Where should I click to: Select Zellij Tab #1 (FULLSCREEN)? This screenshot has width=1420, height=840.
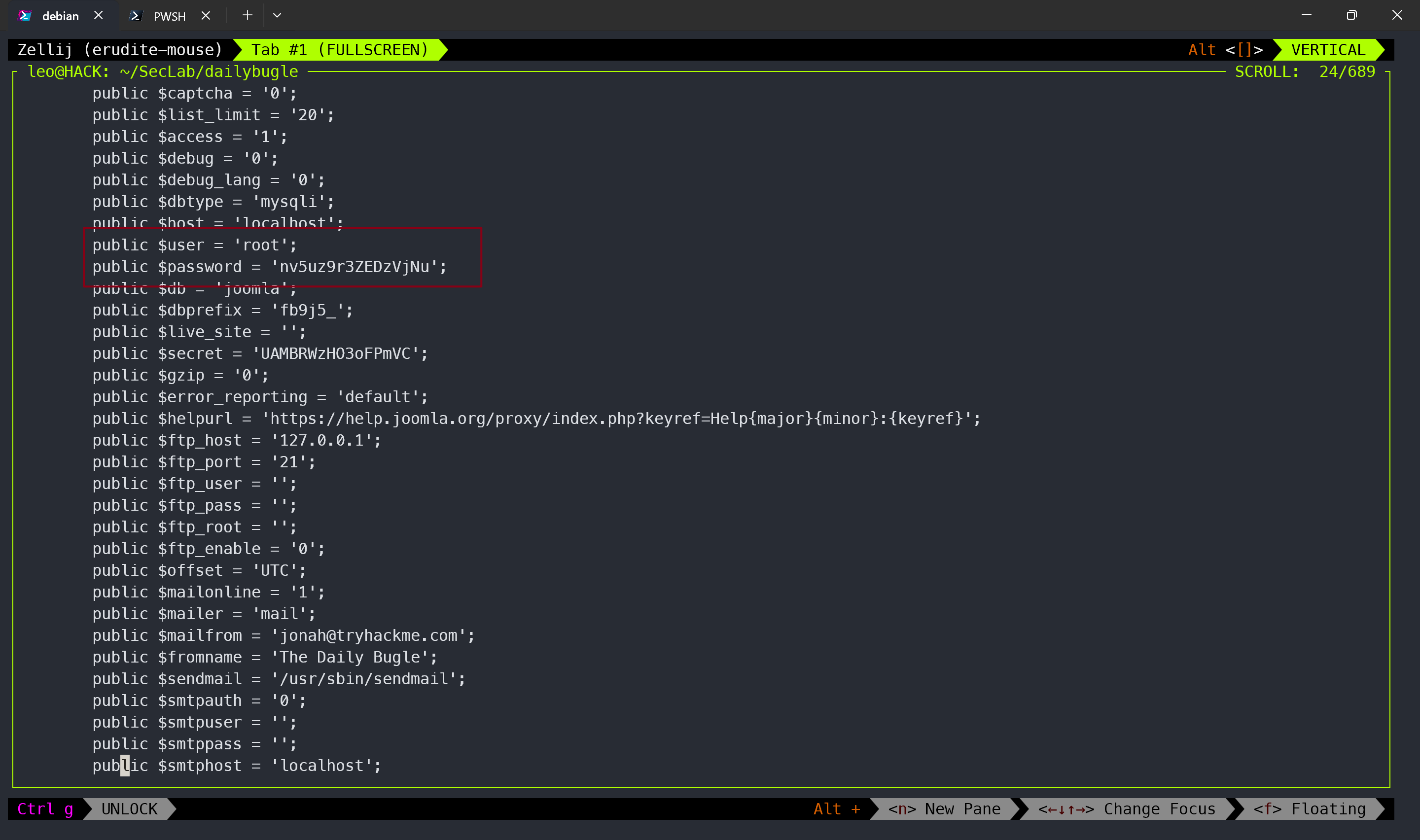point(340,50)
